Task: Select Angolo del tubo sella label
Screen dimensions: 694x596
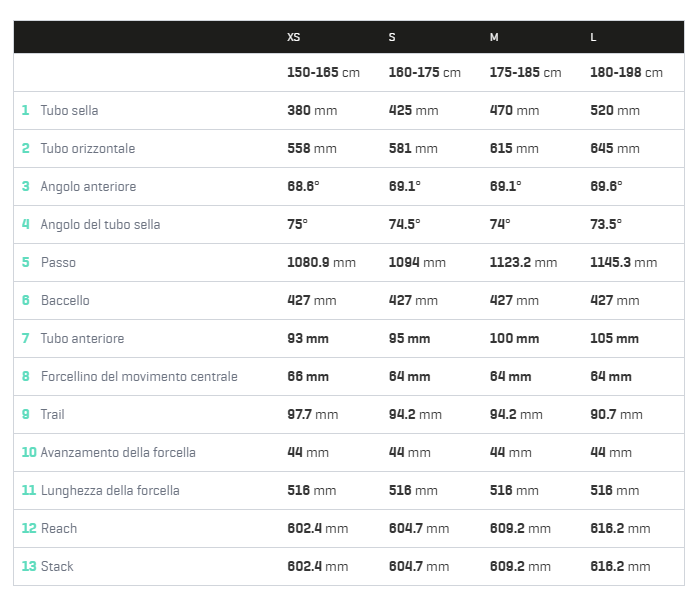Action: tap(100, 224)
